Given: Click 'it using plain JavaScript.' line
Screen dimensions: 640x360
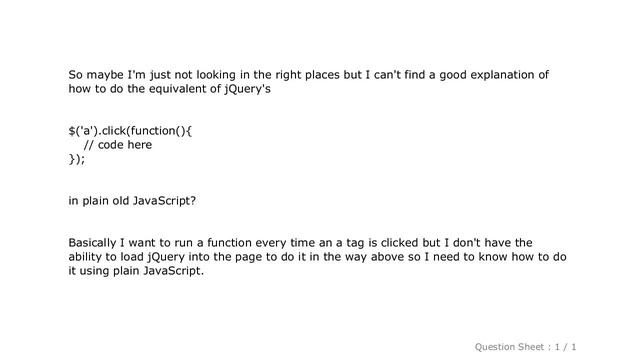Looking at the screenshot, I should pos(136,271).
